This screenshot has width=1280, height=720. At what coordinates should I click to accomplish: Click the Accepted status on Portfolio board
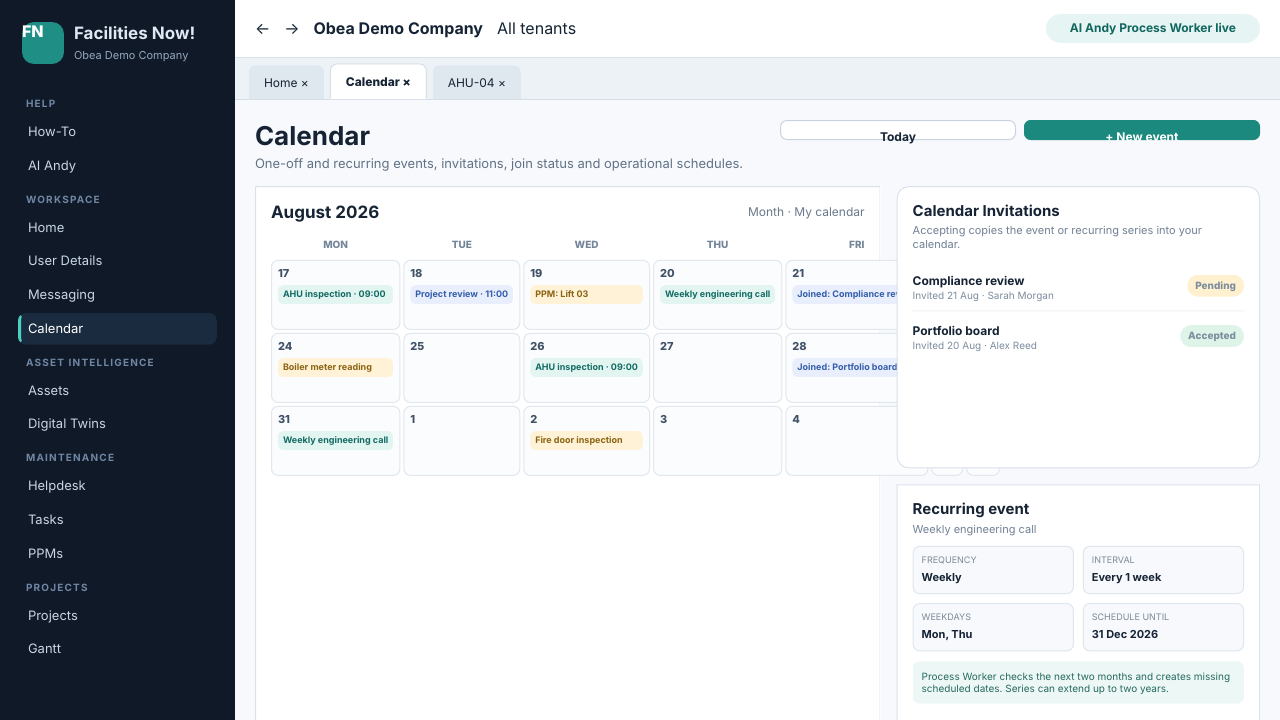[x=1212, y=336]
